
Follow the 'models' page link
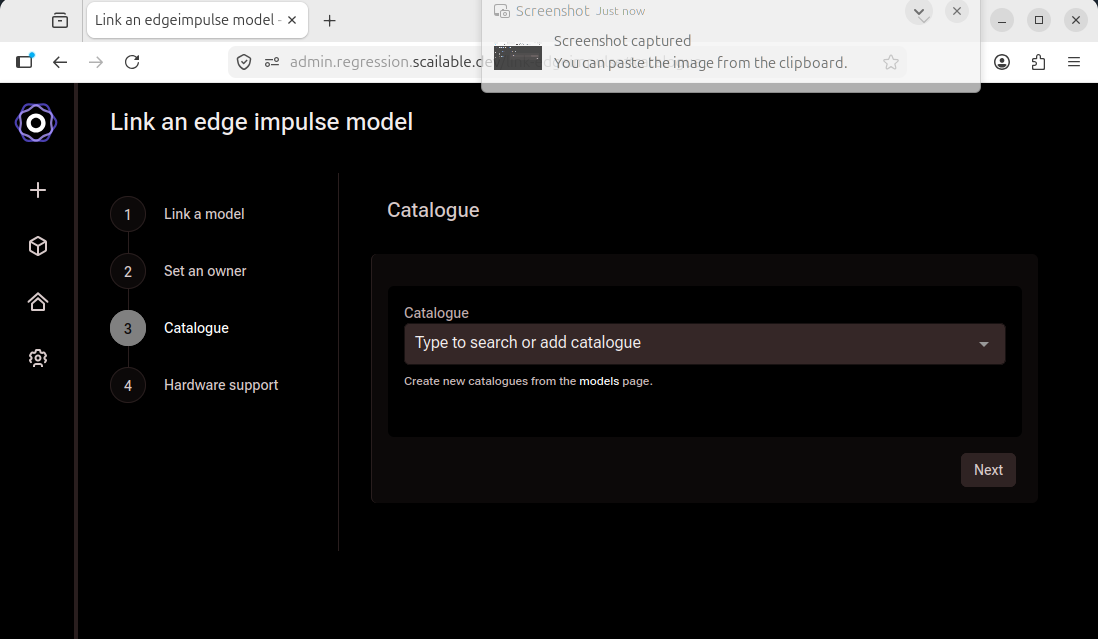[x=599, y=381]
